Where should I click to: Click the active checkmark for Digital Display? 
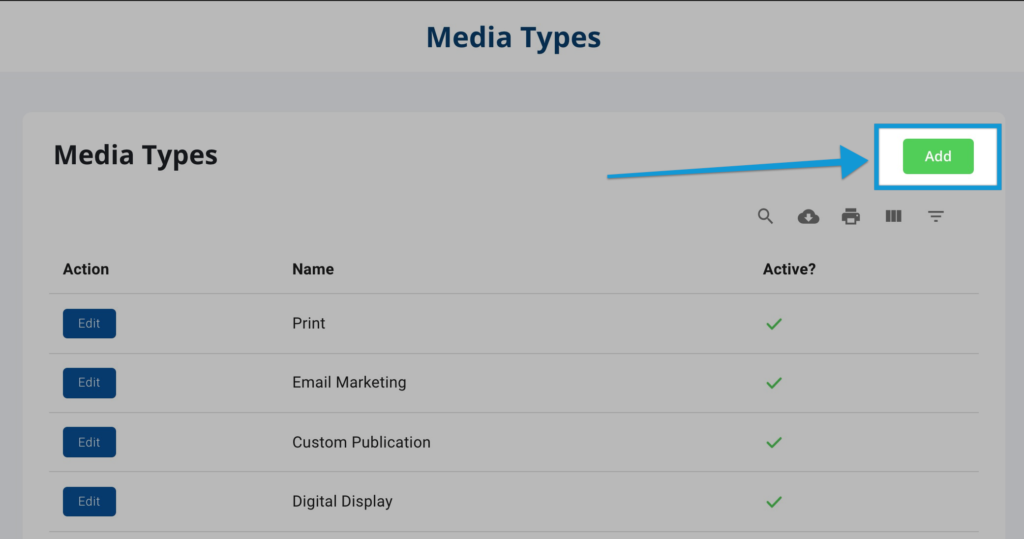(x=774, y=502)
